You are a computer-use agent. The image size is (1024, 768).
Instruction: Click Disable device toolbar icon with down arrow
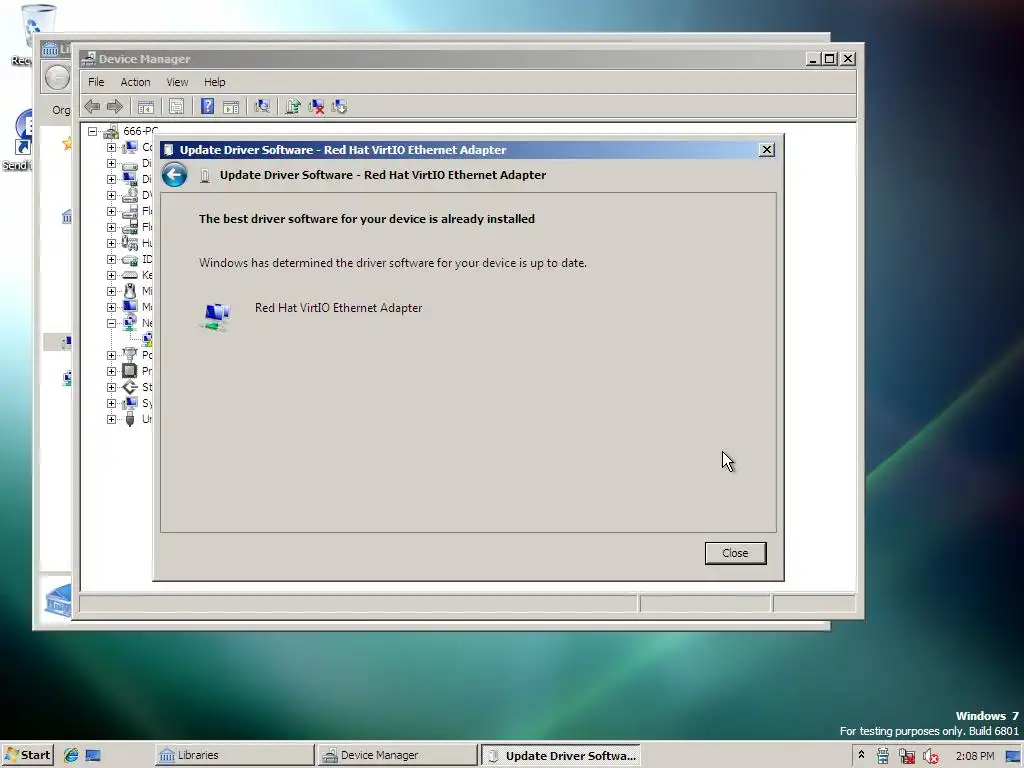tap(339, 106)
